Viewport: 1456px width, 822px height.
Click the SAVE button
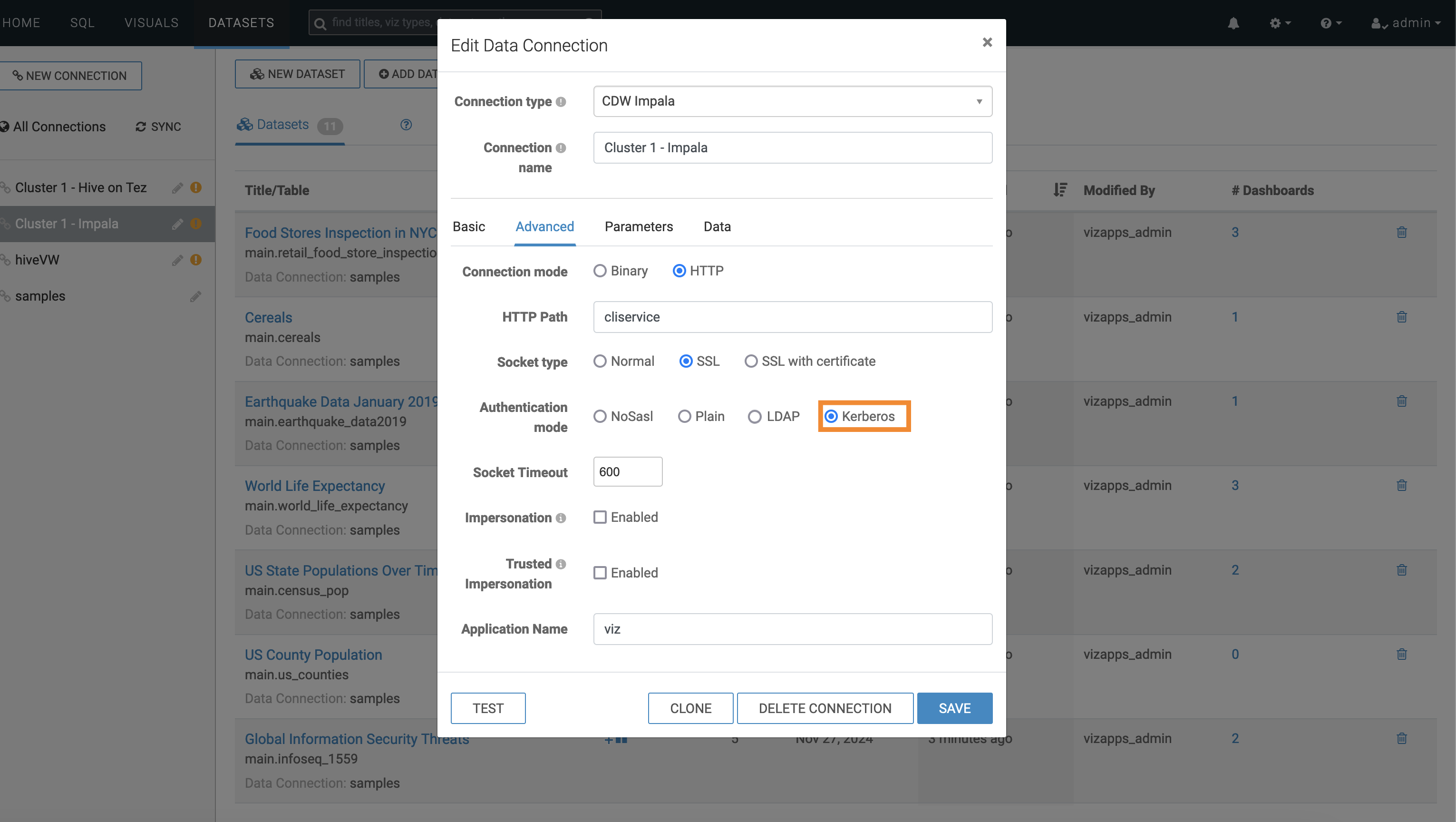(954, 708)
